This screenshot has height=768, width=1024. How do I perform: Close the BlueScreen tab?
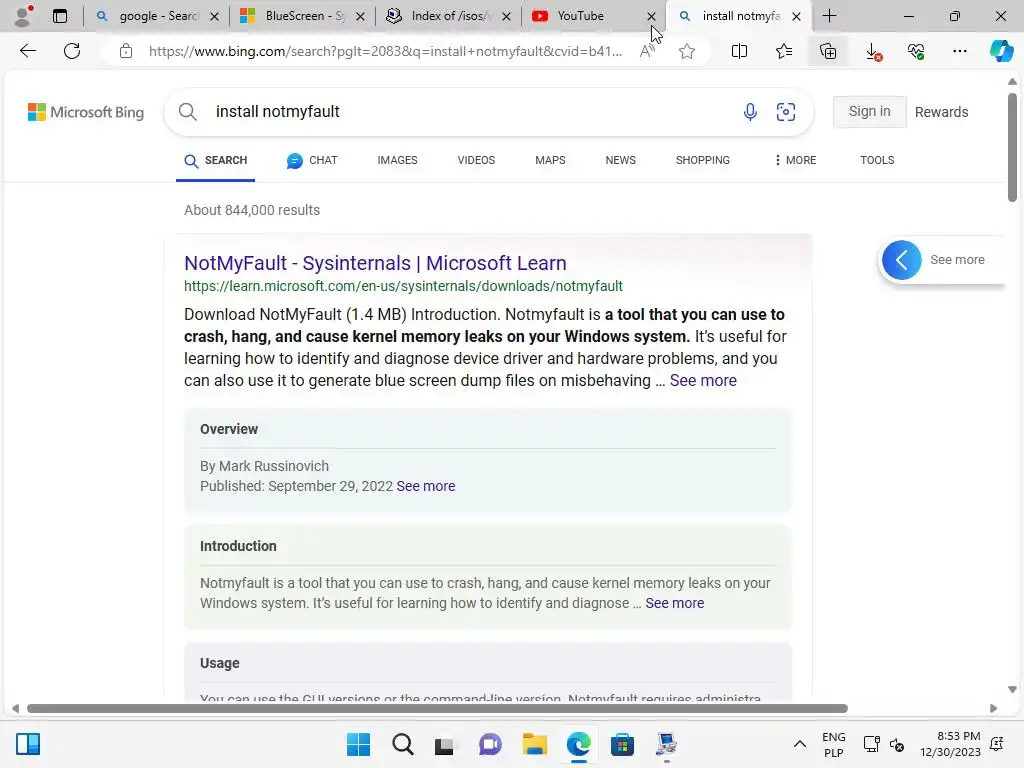pyautogui.click(x=360, y=16)
